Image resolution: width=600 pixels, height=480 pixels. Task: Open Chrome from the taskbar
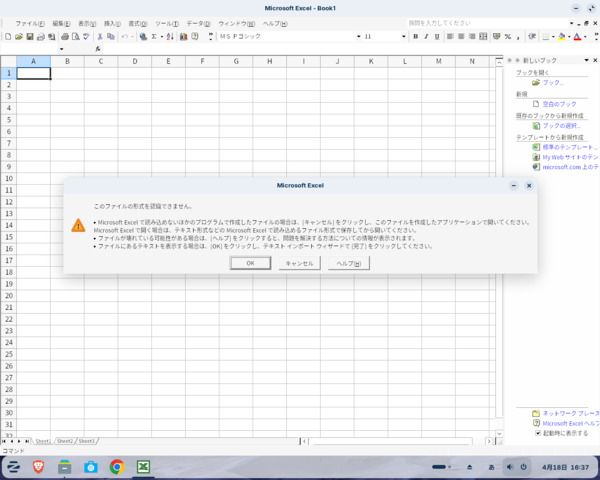click(117, 467)
